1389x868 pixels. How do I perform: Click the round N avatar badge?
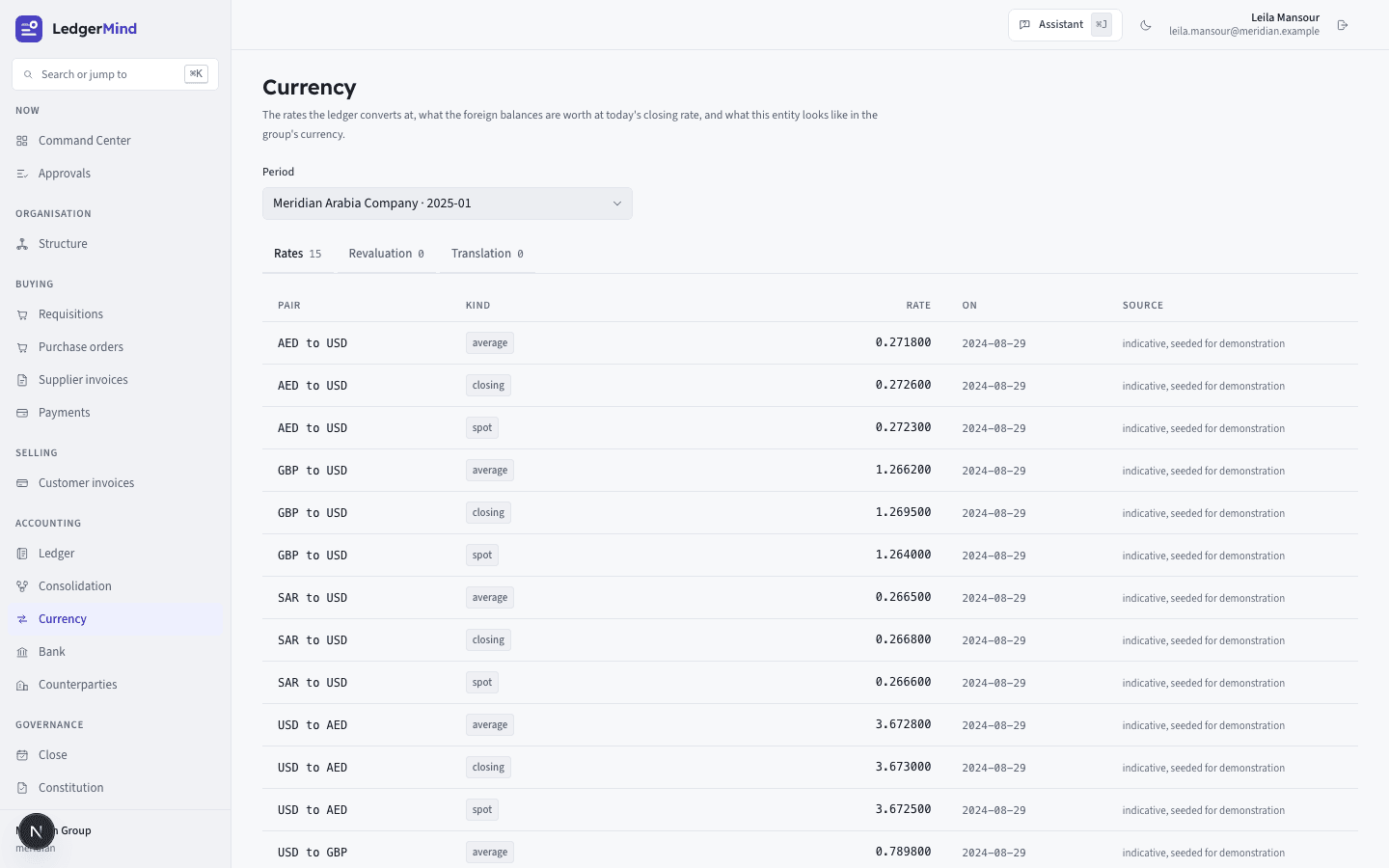pyautogui.click(x=37, y=831)
